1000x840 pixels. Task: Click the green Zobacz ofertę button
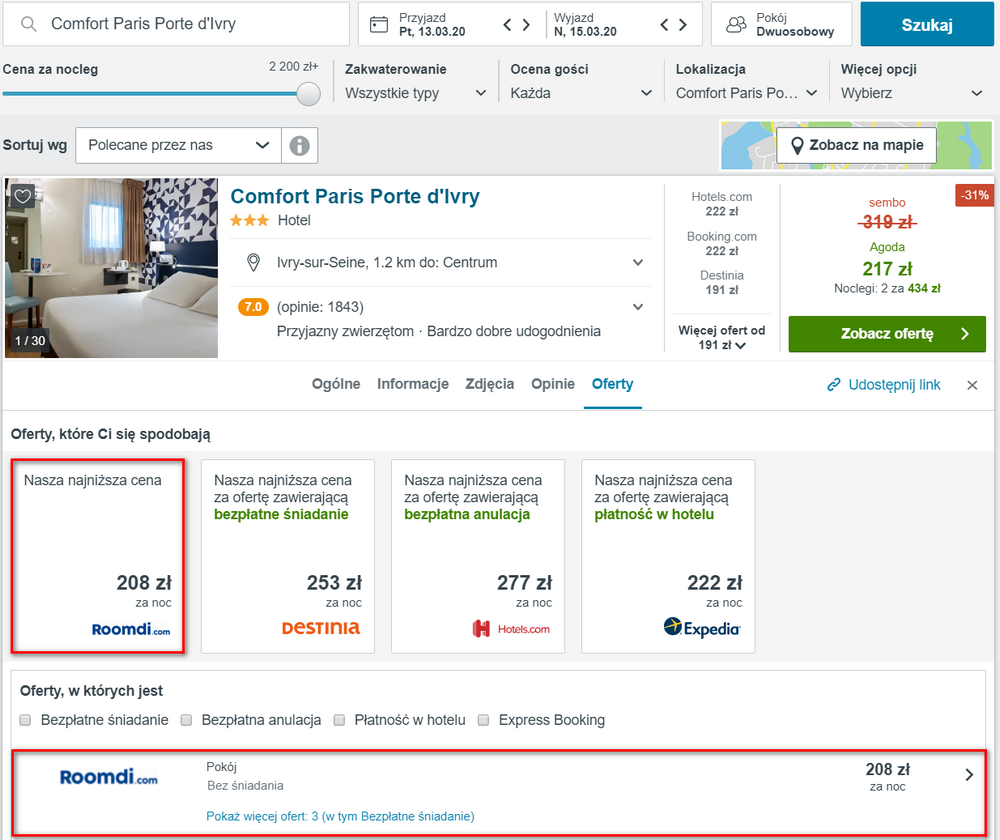pyautogui.click(x=886, y=334)
